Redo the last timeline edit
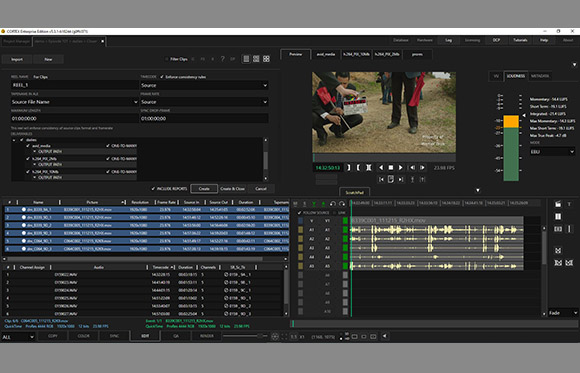Image resolution: width=580 pixels, height=373 pixels. tap(341, 204)
